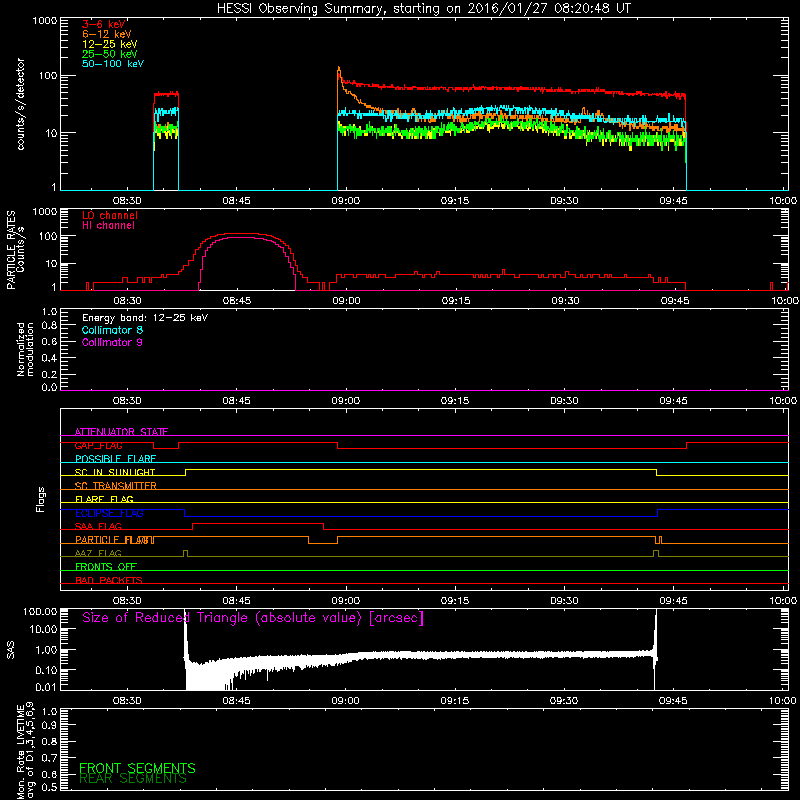
Task: Click the 09:45 tick label under the flags panel
Action: [x=673, y=601]
